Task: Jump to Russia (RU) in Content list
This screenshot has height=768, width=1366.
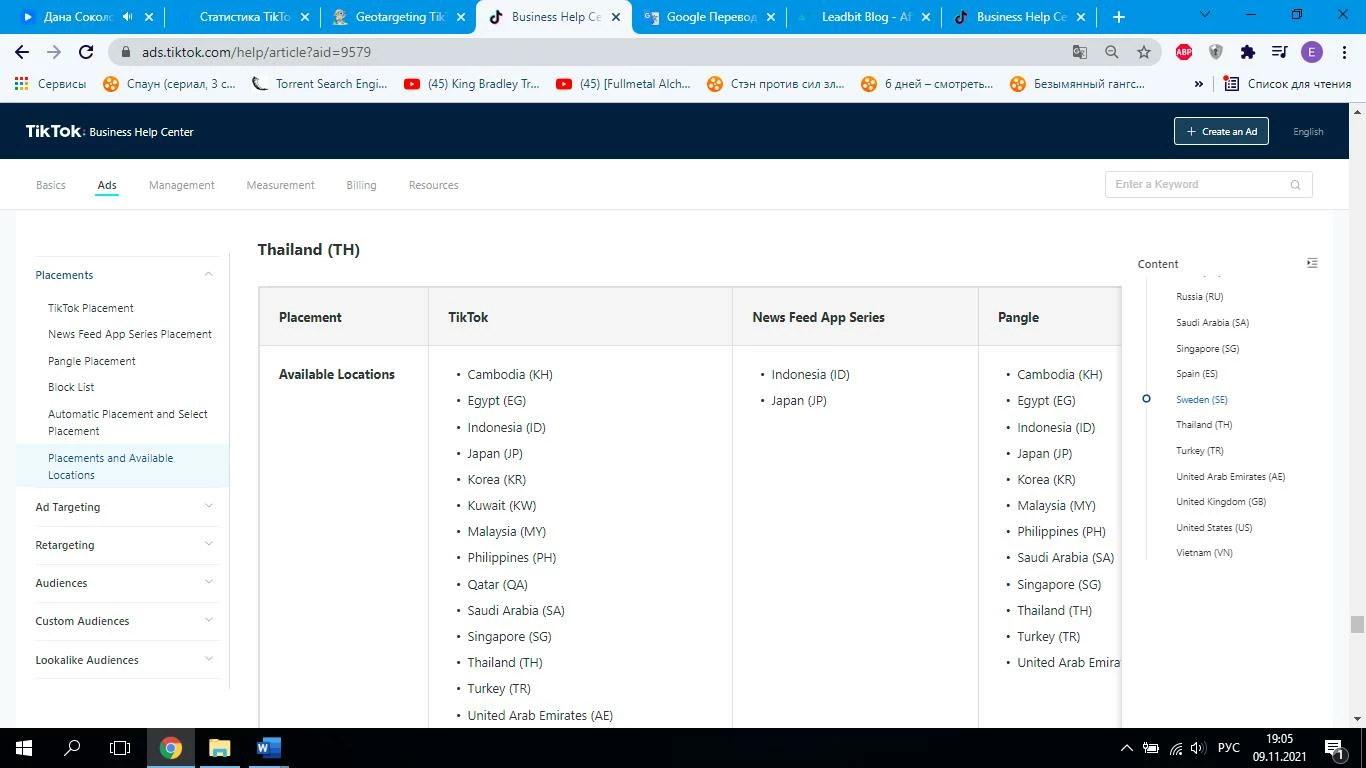Action: point(1199,296)
